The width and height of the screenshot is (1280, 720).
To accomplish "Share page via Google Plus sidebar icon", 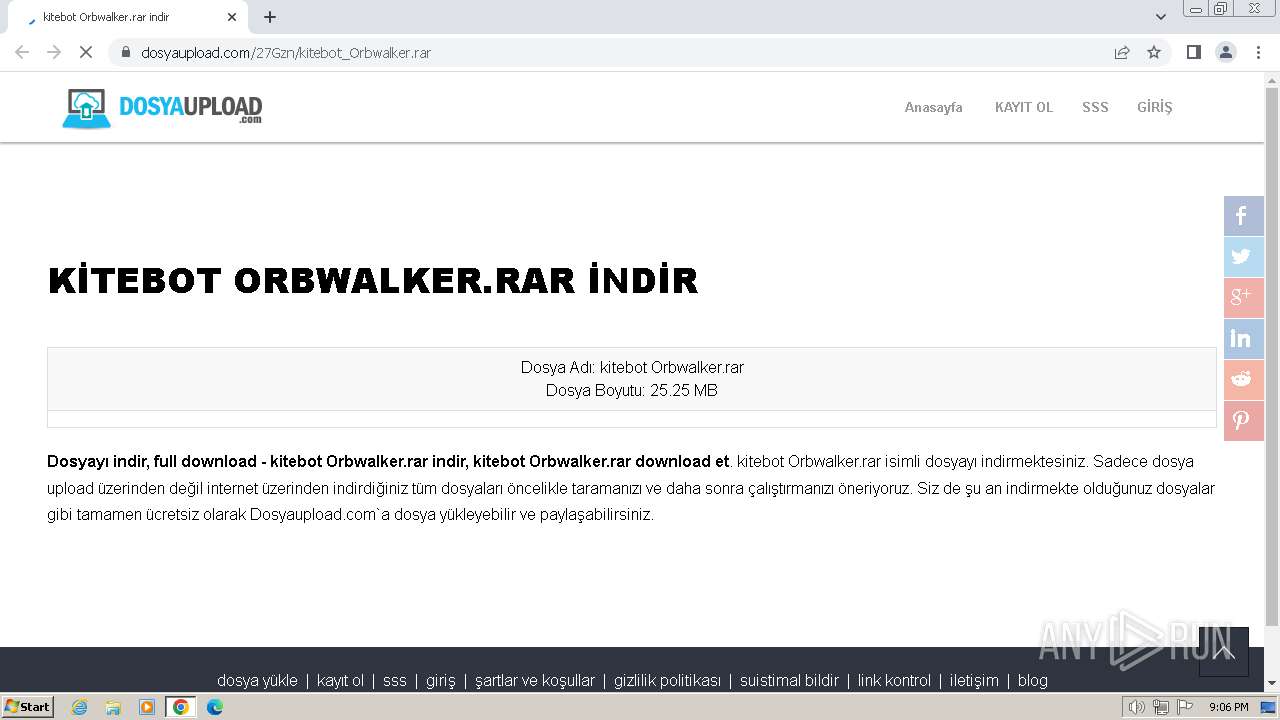I will 1243,298.
